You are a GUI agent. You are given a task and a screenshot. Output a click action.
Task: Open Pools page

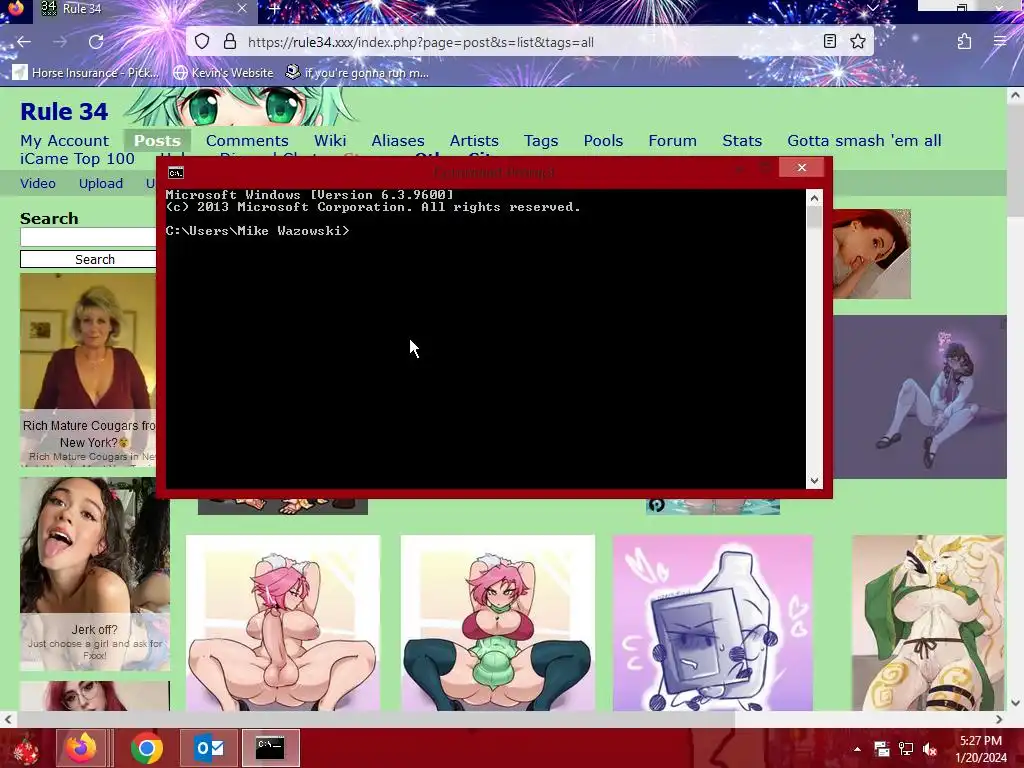pos(603,140)
